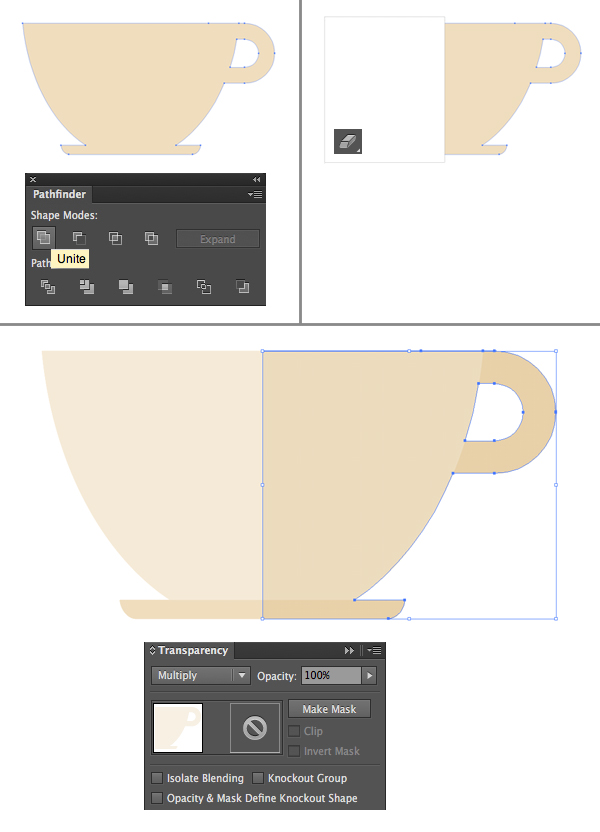Select the Minus Front shape mode
The height and width of the screenshot is (832, 600).
pos(79,238)
